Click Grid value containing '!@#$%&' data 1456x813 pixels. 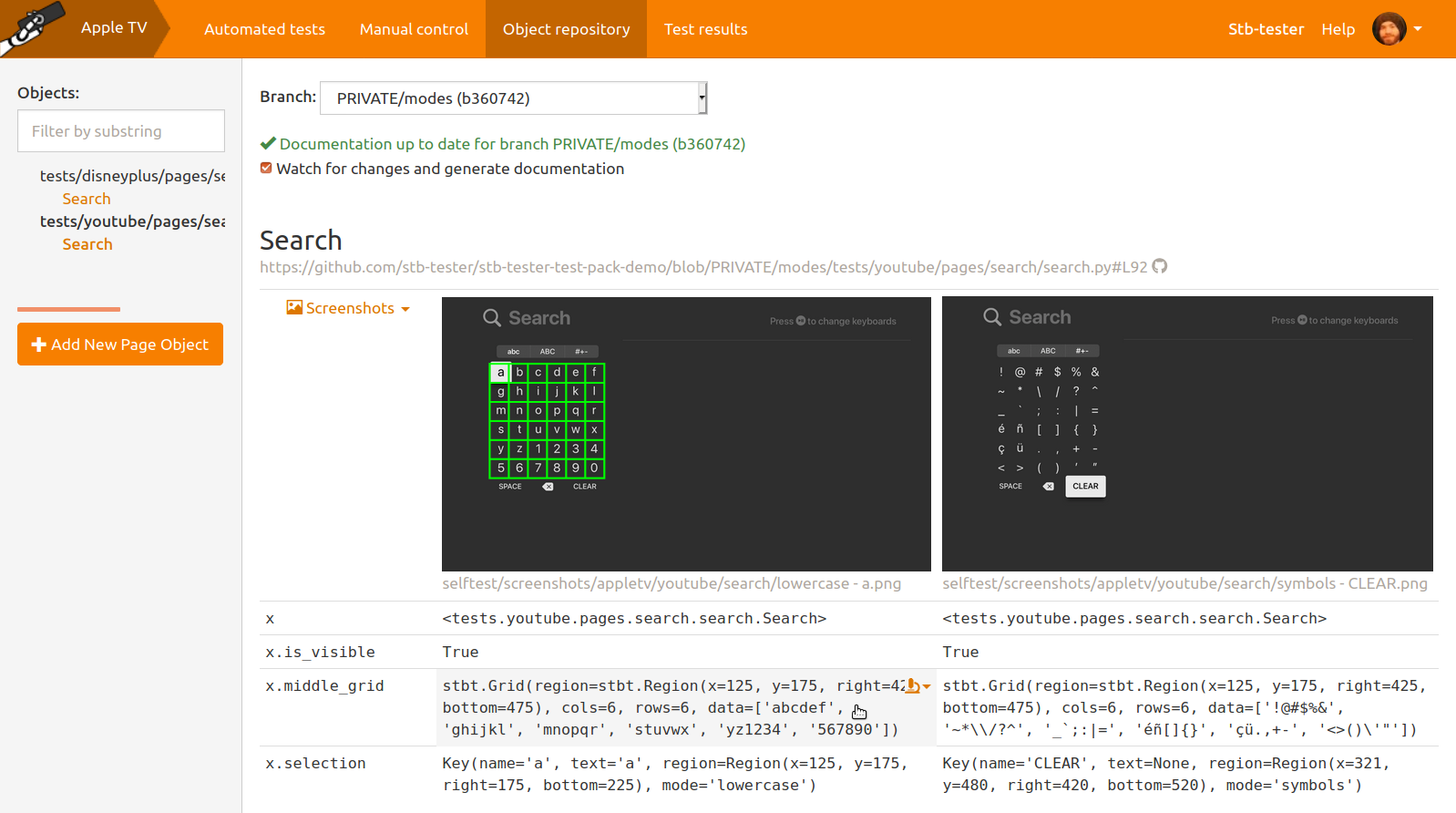(x=1184, y=707)
